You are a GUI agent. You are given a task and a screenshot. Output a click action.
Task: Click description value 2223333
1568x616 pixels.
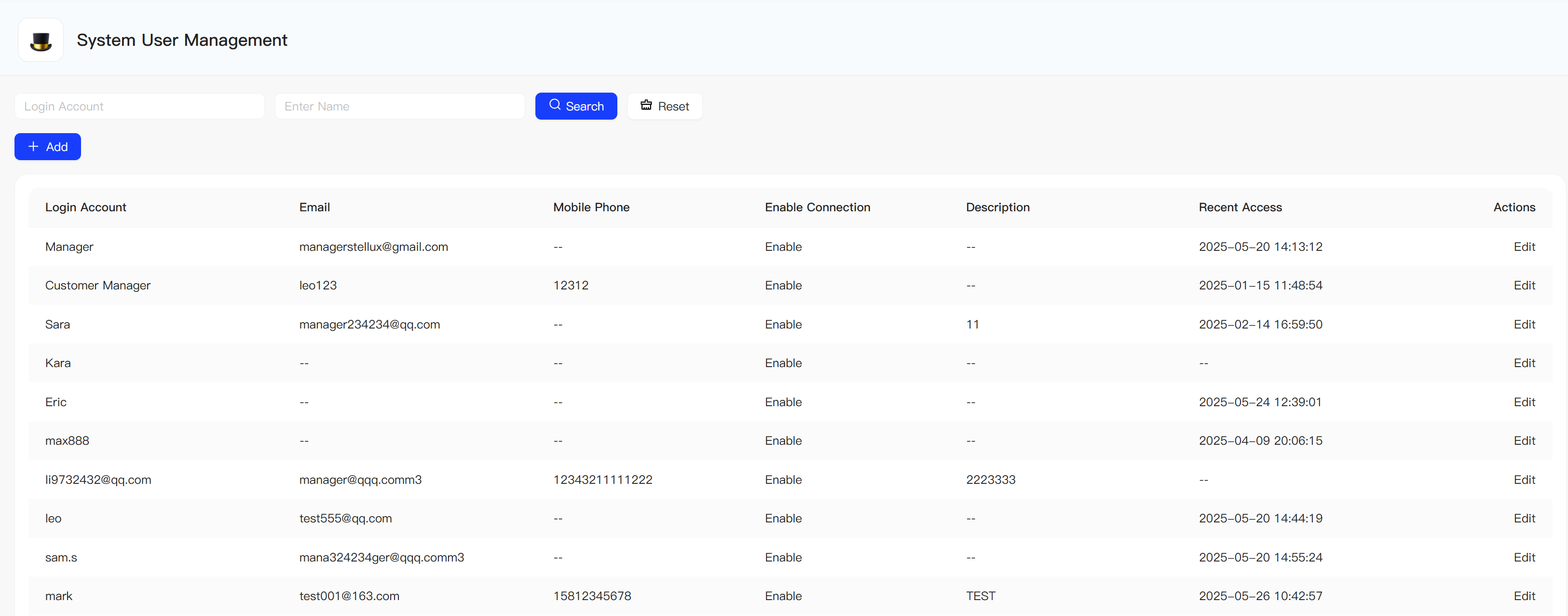[x=990, y=479]
